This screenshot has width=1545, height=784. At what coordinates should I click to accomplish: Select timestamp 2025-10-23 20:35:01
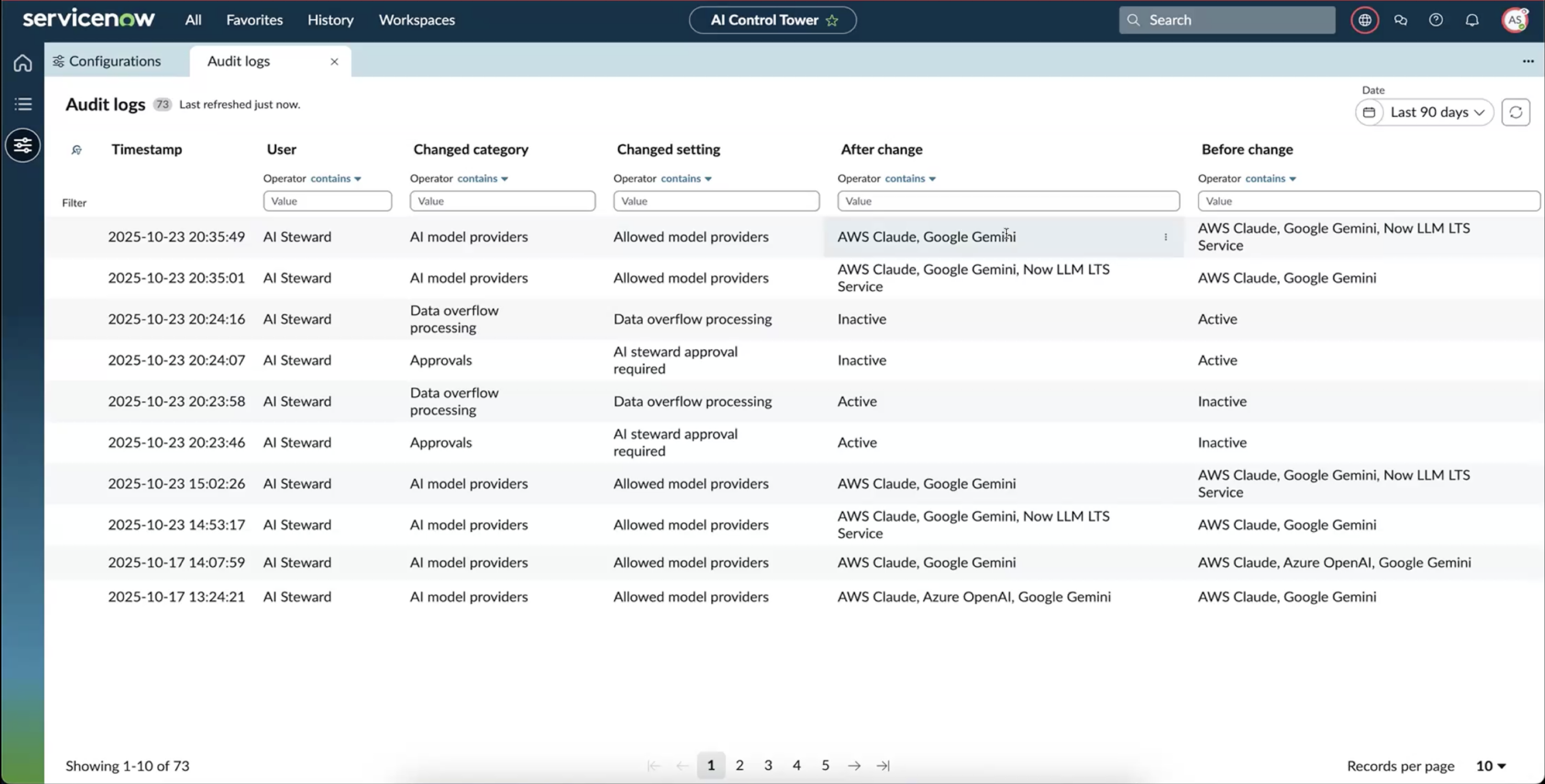pos(176,278)
